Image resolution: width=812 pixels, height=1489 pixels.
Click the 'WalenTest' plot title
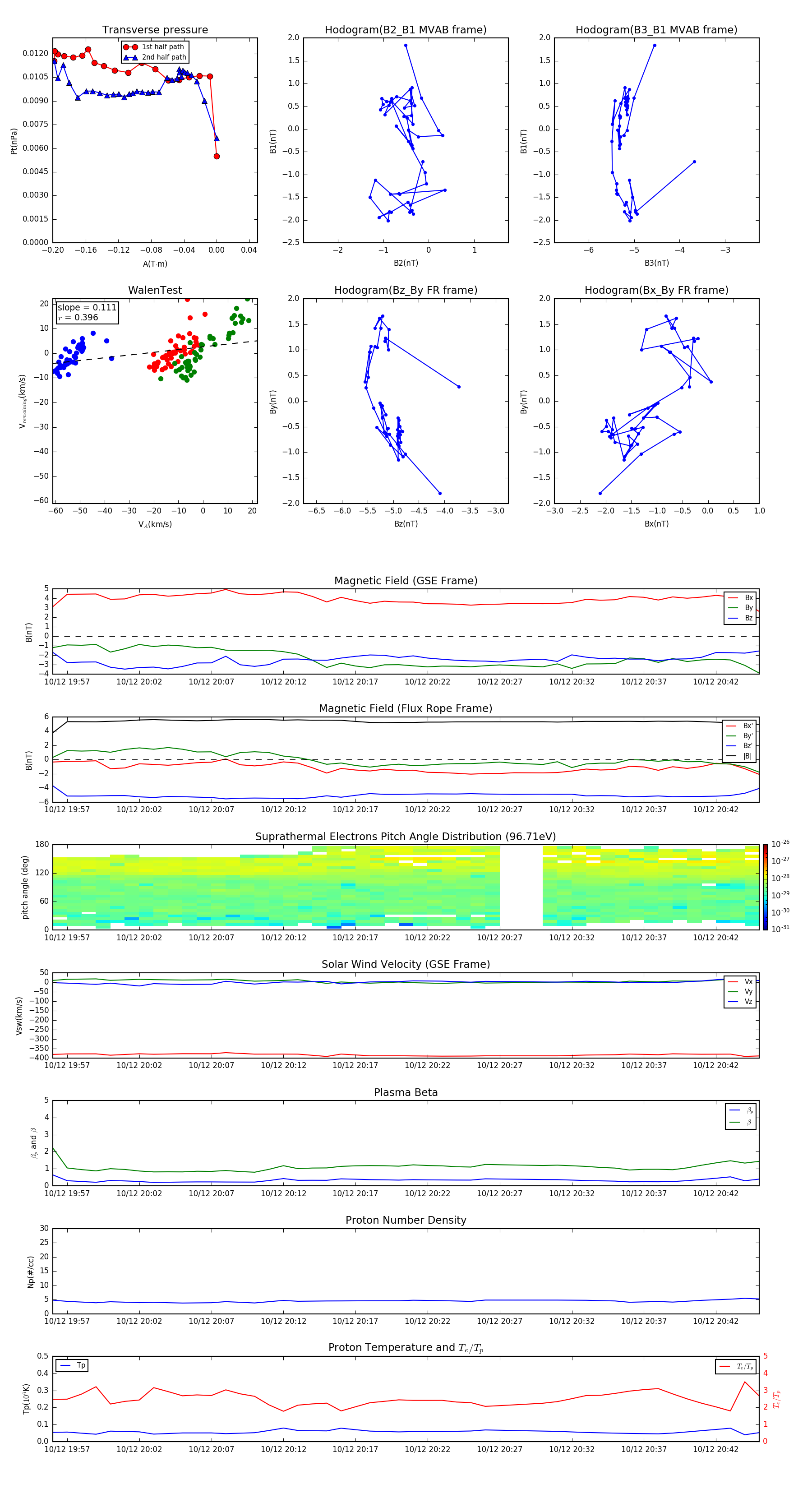pos(155,290)
